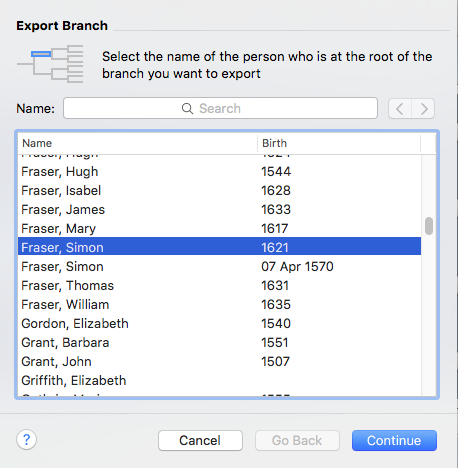Sort list by Name column header
The width and height of the screenshot is (458, 468).
point(137,143)
